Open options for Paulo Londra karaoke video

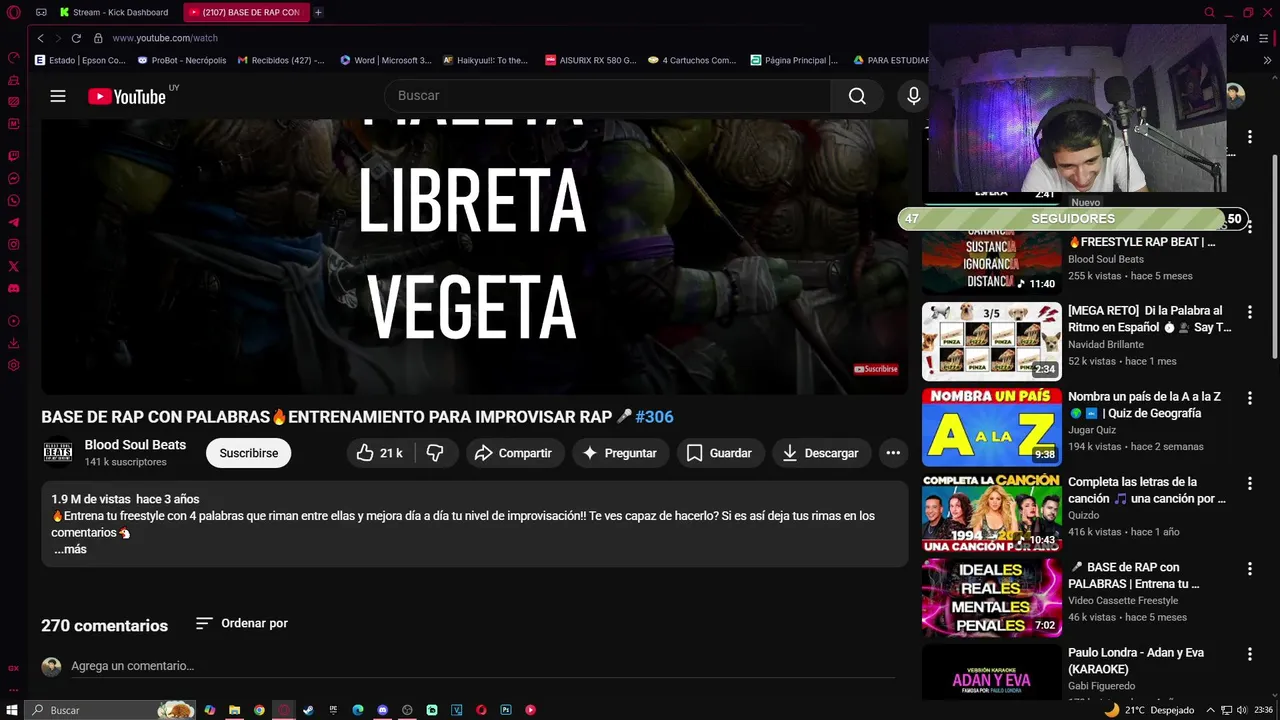1249,654
